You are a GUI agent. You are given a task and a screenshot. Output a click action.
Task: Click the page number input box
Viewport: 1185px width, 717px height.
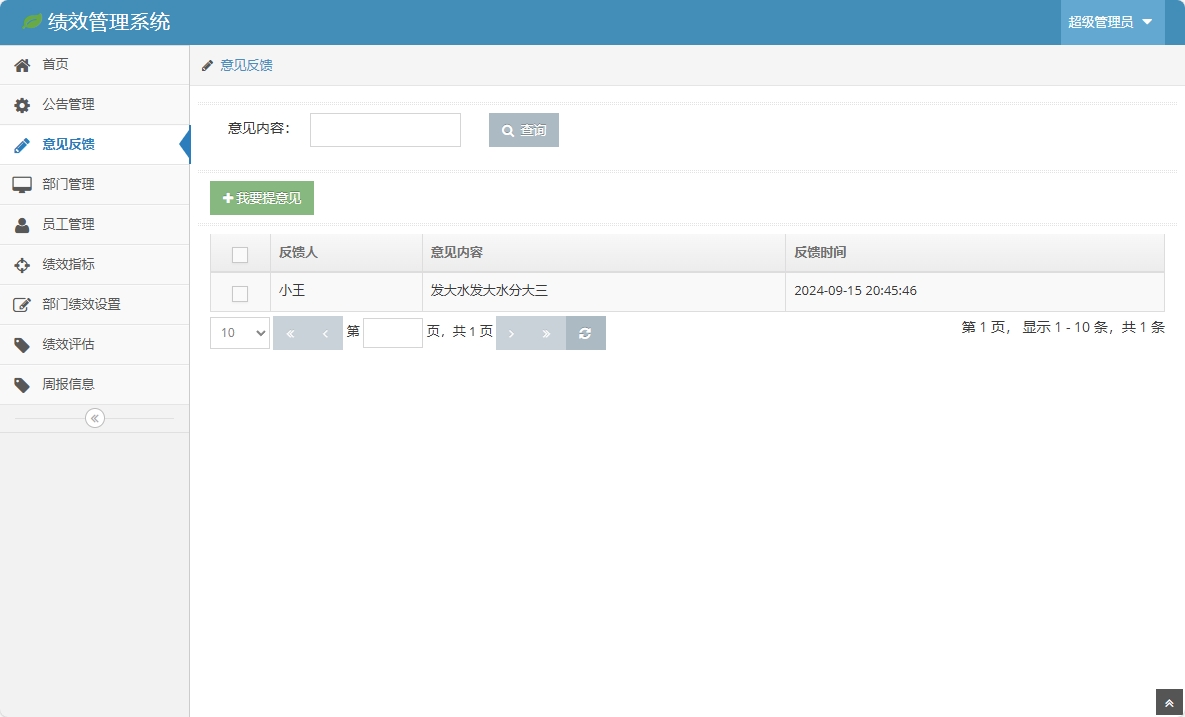(393, 333)
